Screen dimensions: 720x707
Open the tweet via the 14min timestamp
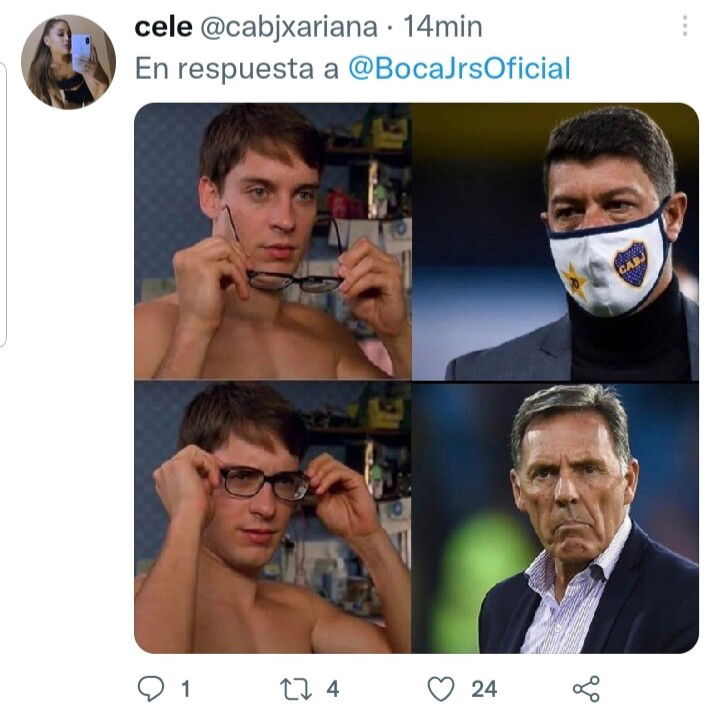[443, 26]
